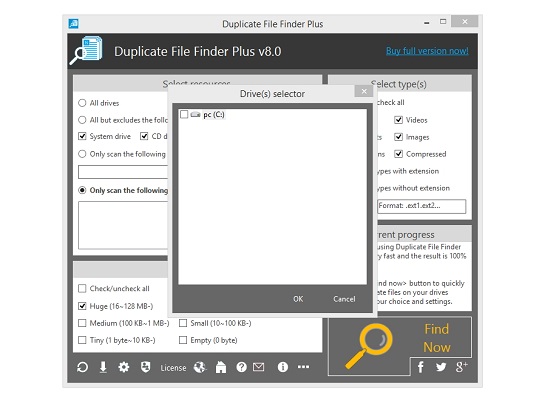Open the Buy full version now! link

click(427, 51)
